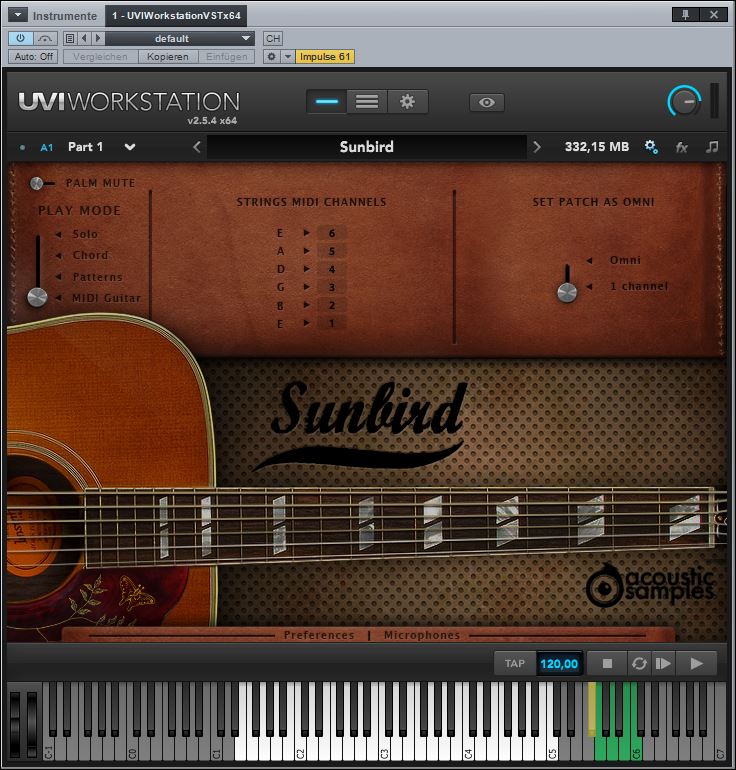Open the fx effects page

[x=681, y=147]
